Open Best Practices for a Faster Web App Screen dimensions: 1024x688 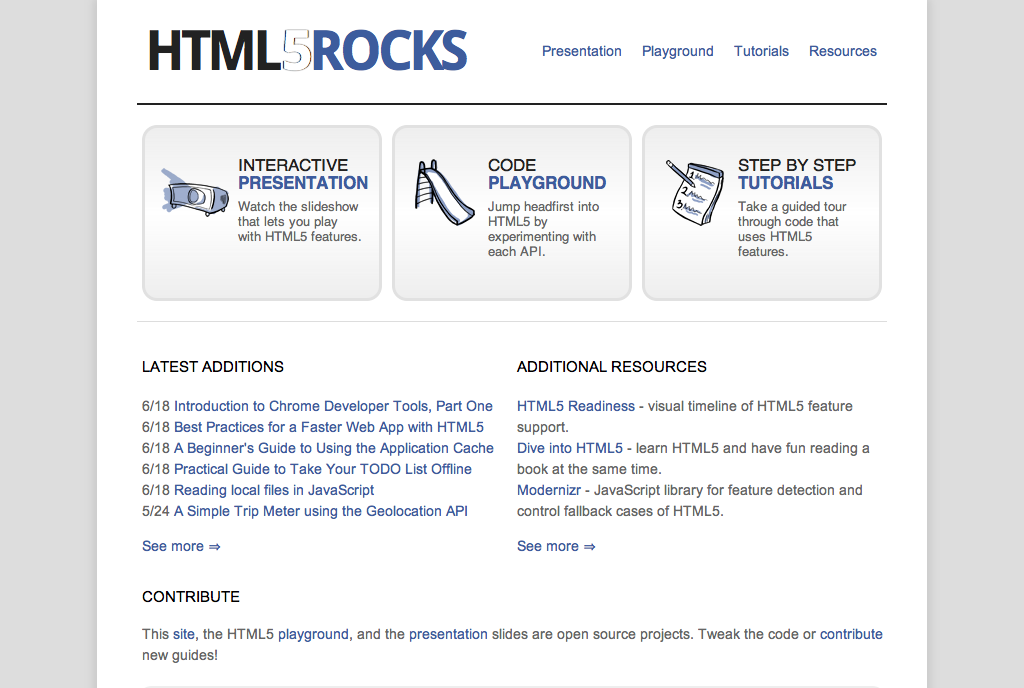328,427
